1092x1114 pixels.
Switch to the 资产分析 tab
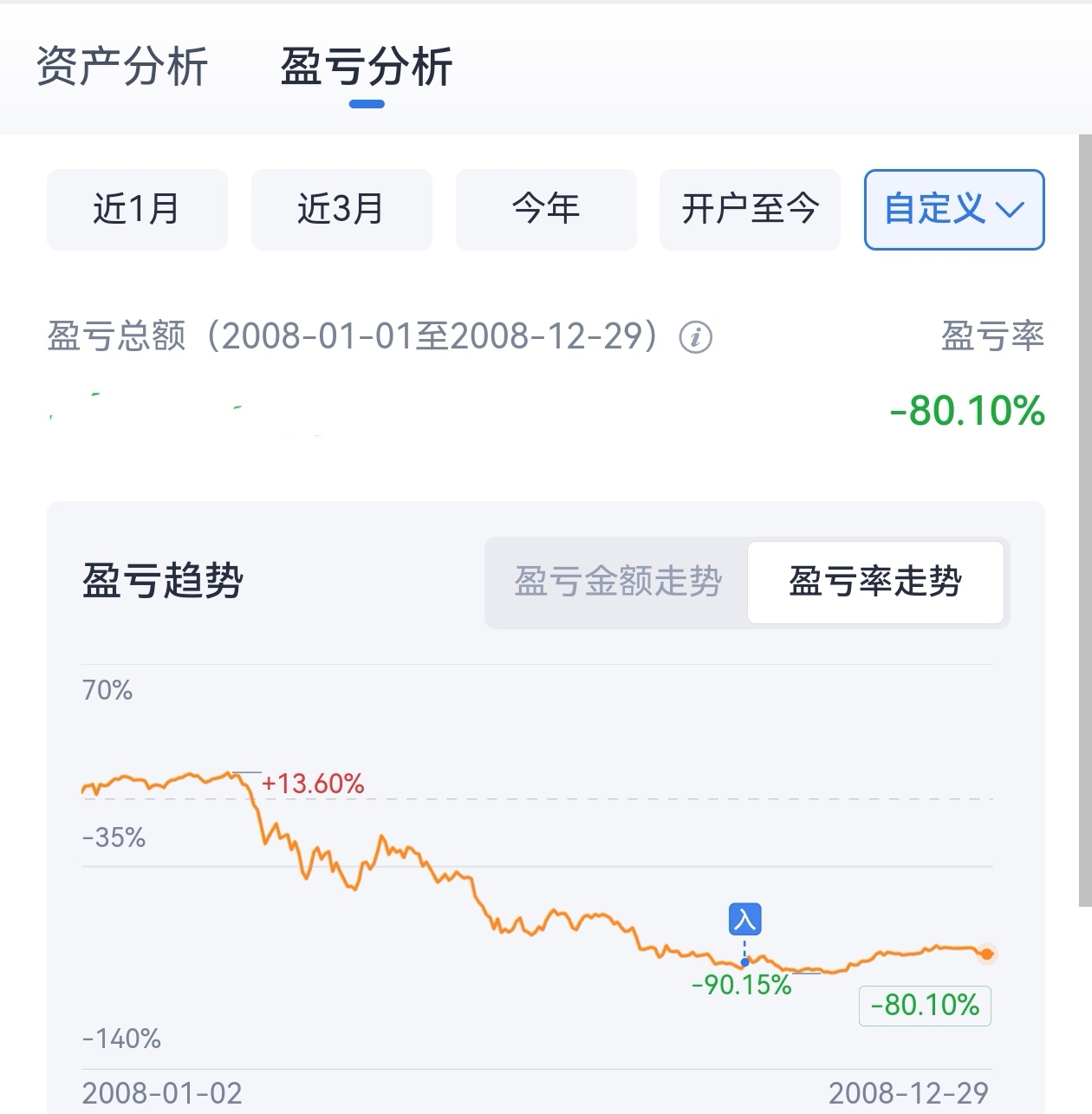(122, 67)
